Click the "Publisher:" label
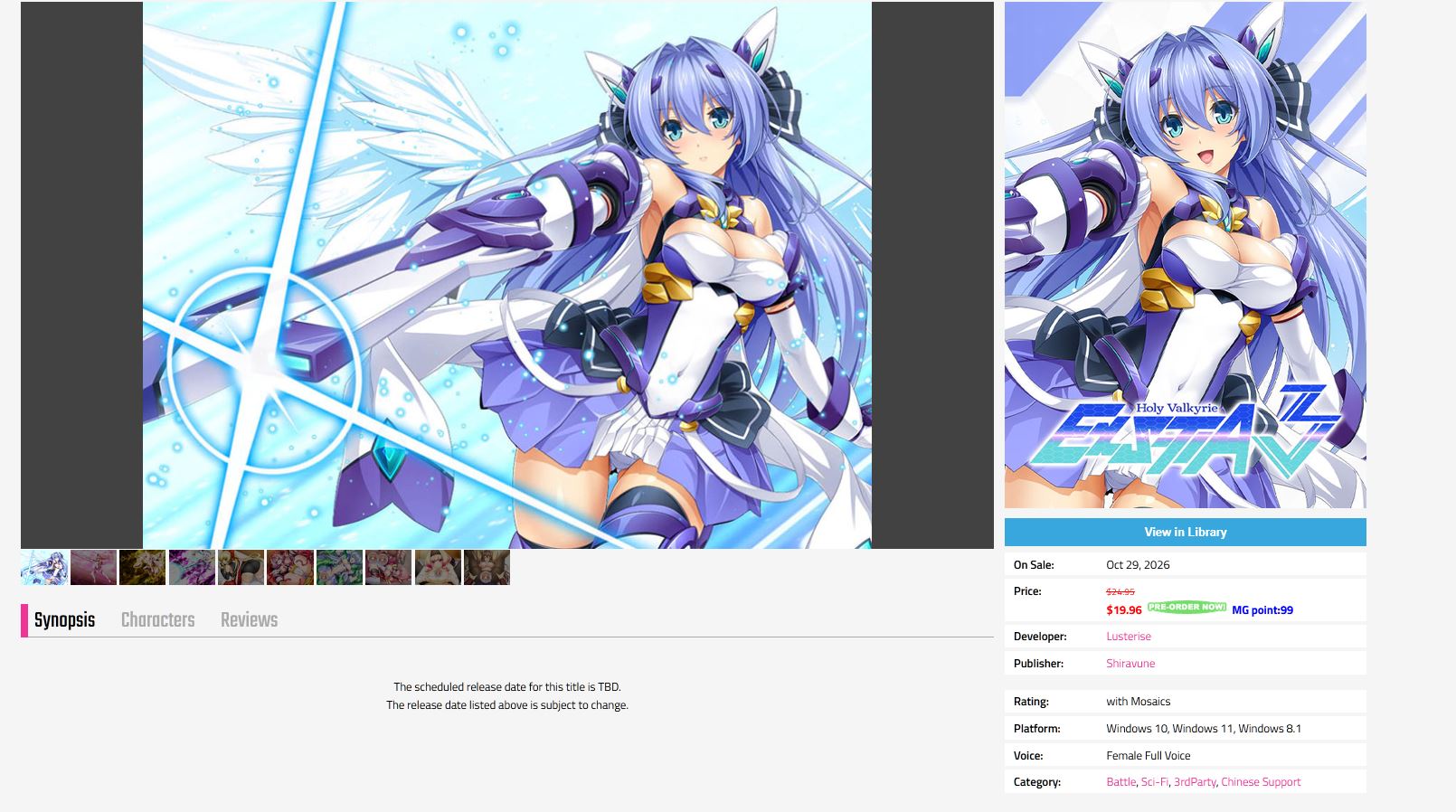This screenshot has height=812, width=1456. click(x=1038, y=663)
